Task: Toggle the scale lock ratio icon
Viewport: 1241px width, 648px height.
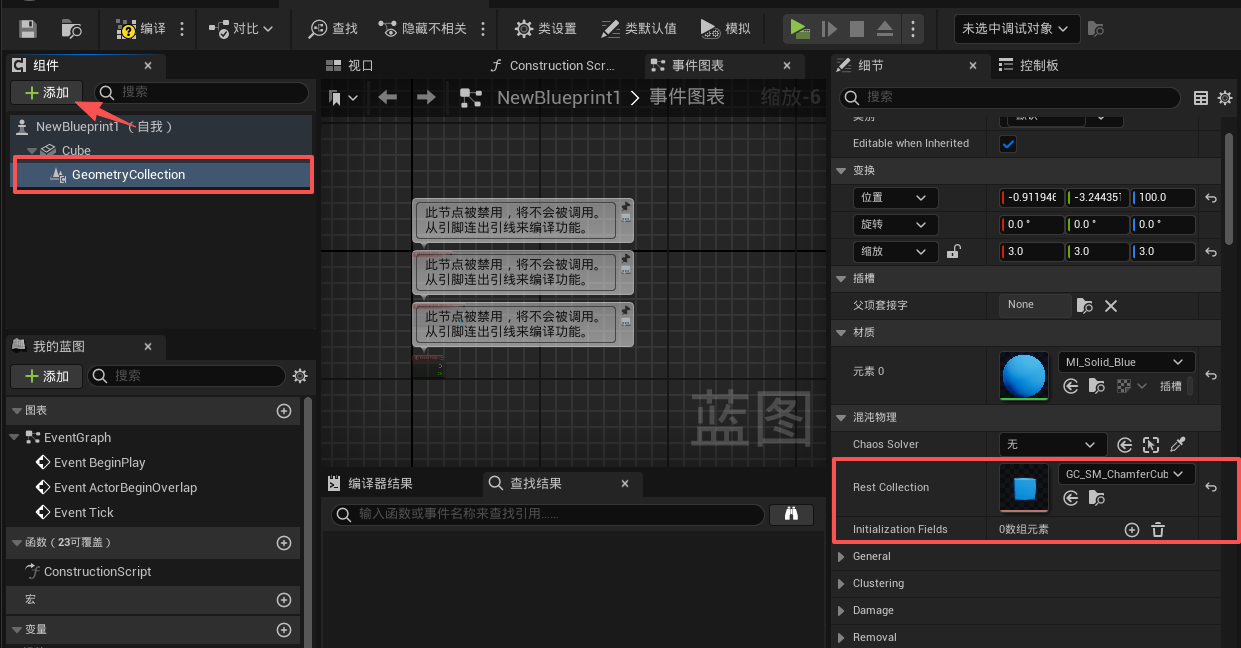Action: click(953, 252)
